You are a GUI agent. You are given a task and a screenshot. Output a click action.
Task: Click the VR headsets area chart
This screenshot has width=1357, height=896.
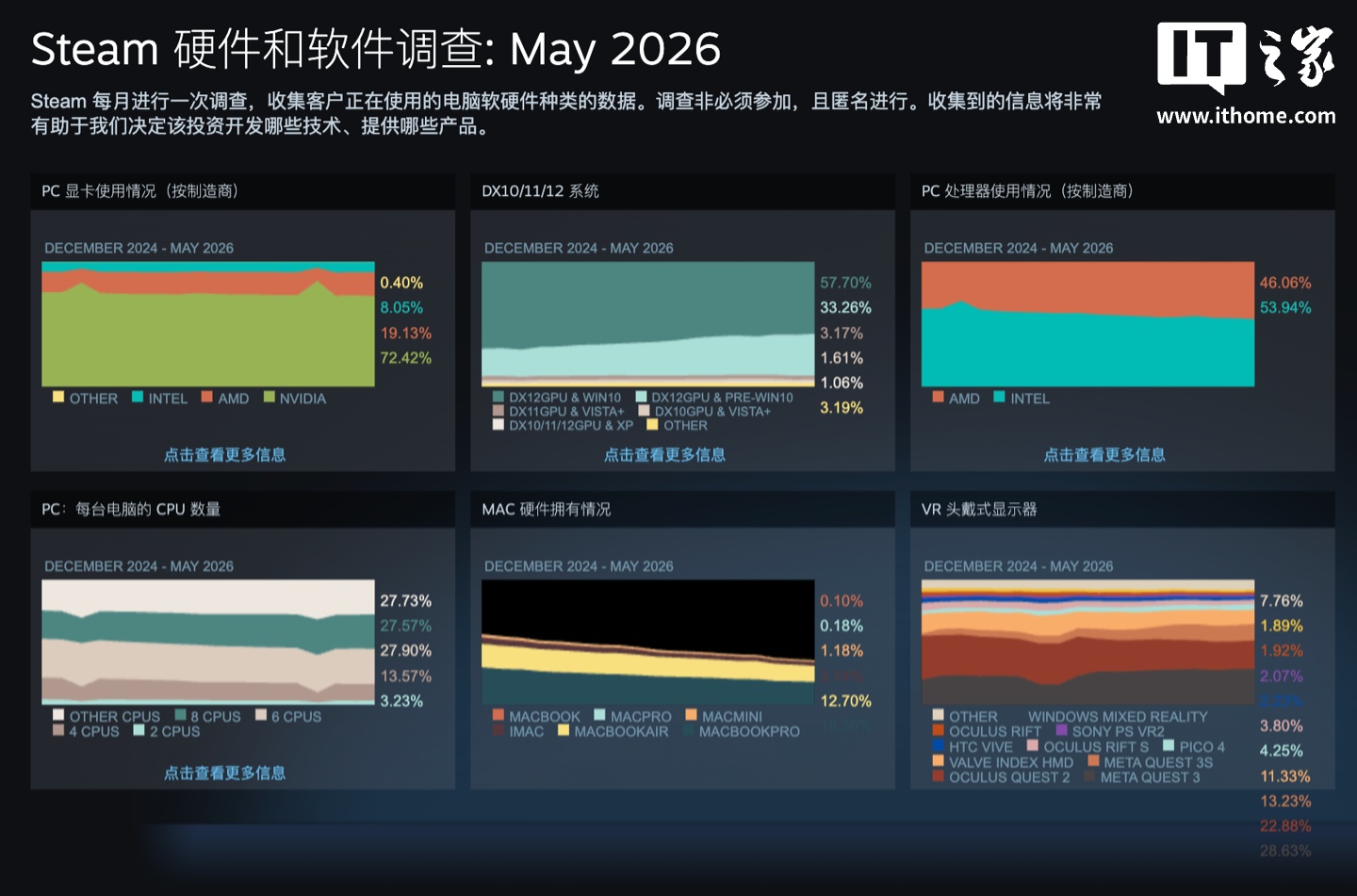point(1088,643)
